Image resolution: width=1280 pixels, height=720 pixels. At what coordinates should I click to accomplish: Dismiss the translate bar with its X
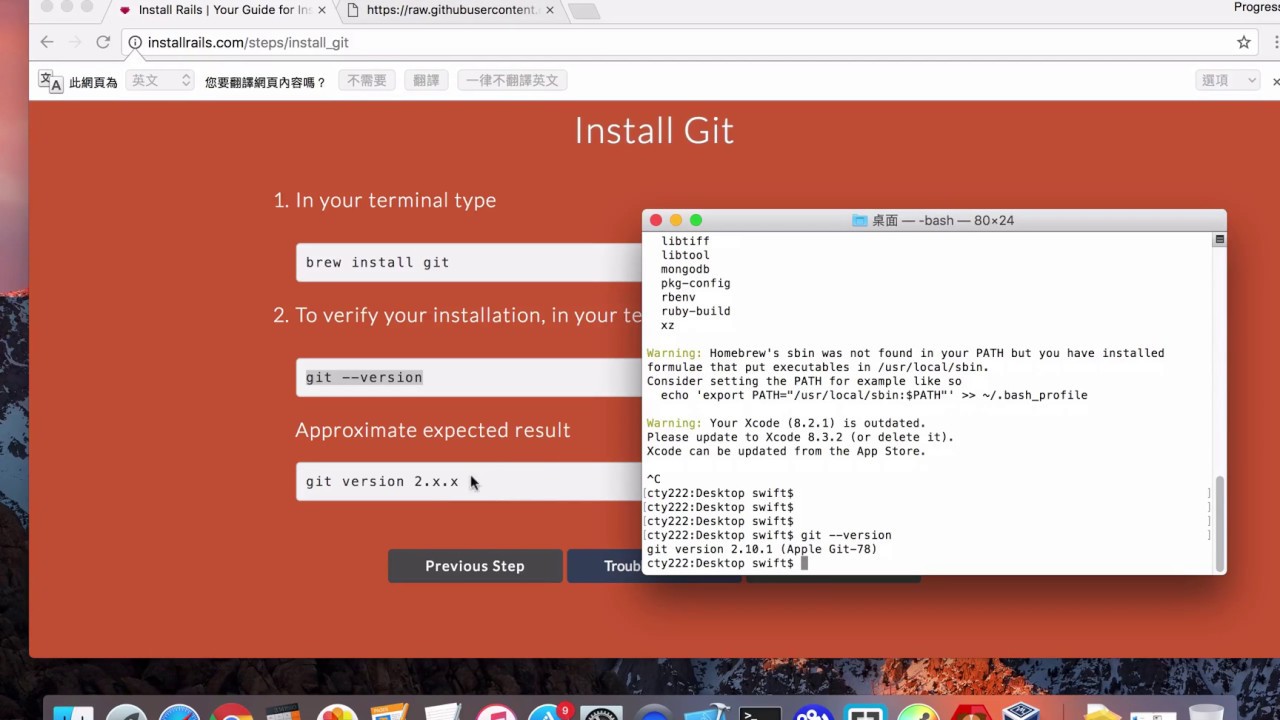point(1275,81)
